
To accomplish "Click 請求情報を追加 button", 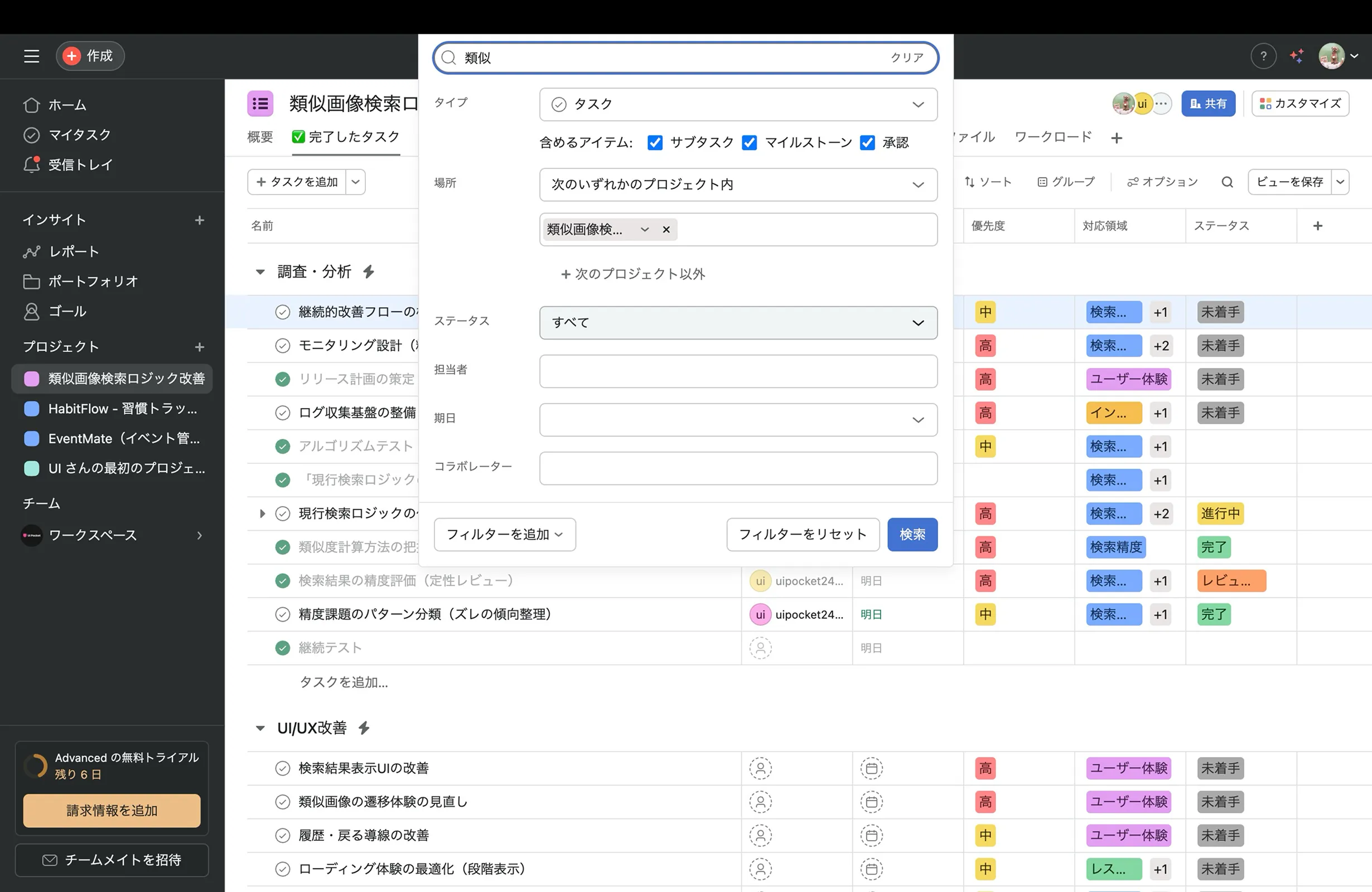I will 112,810.
